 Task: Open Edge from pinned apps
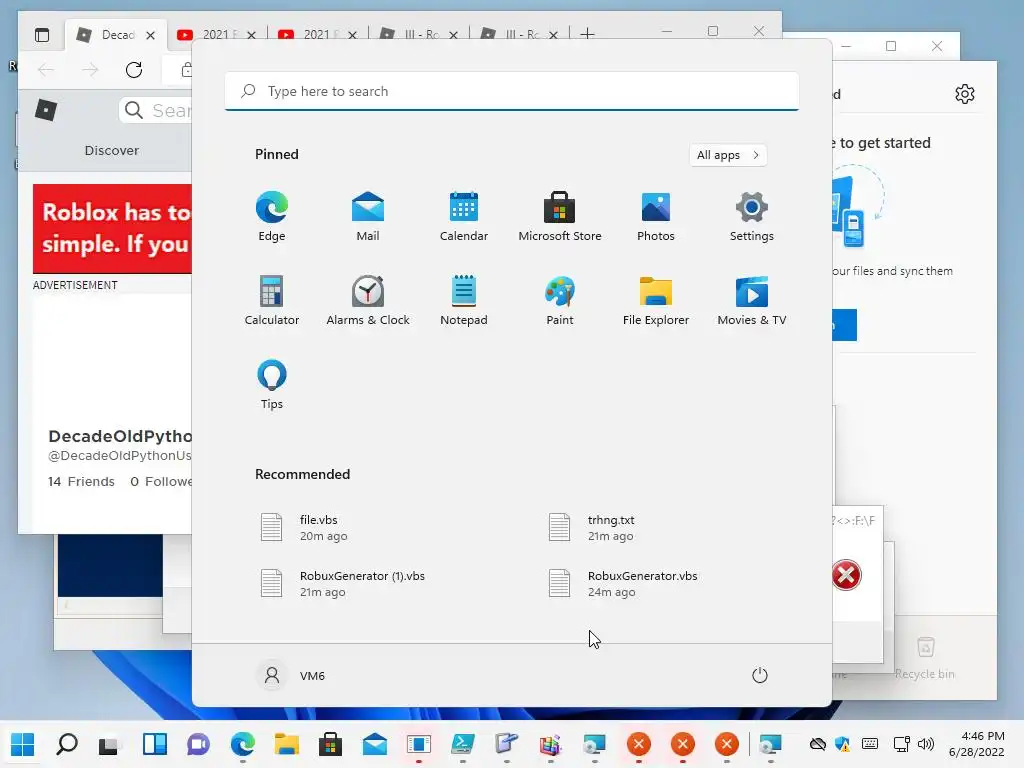[x=272, y=217]
